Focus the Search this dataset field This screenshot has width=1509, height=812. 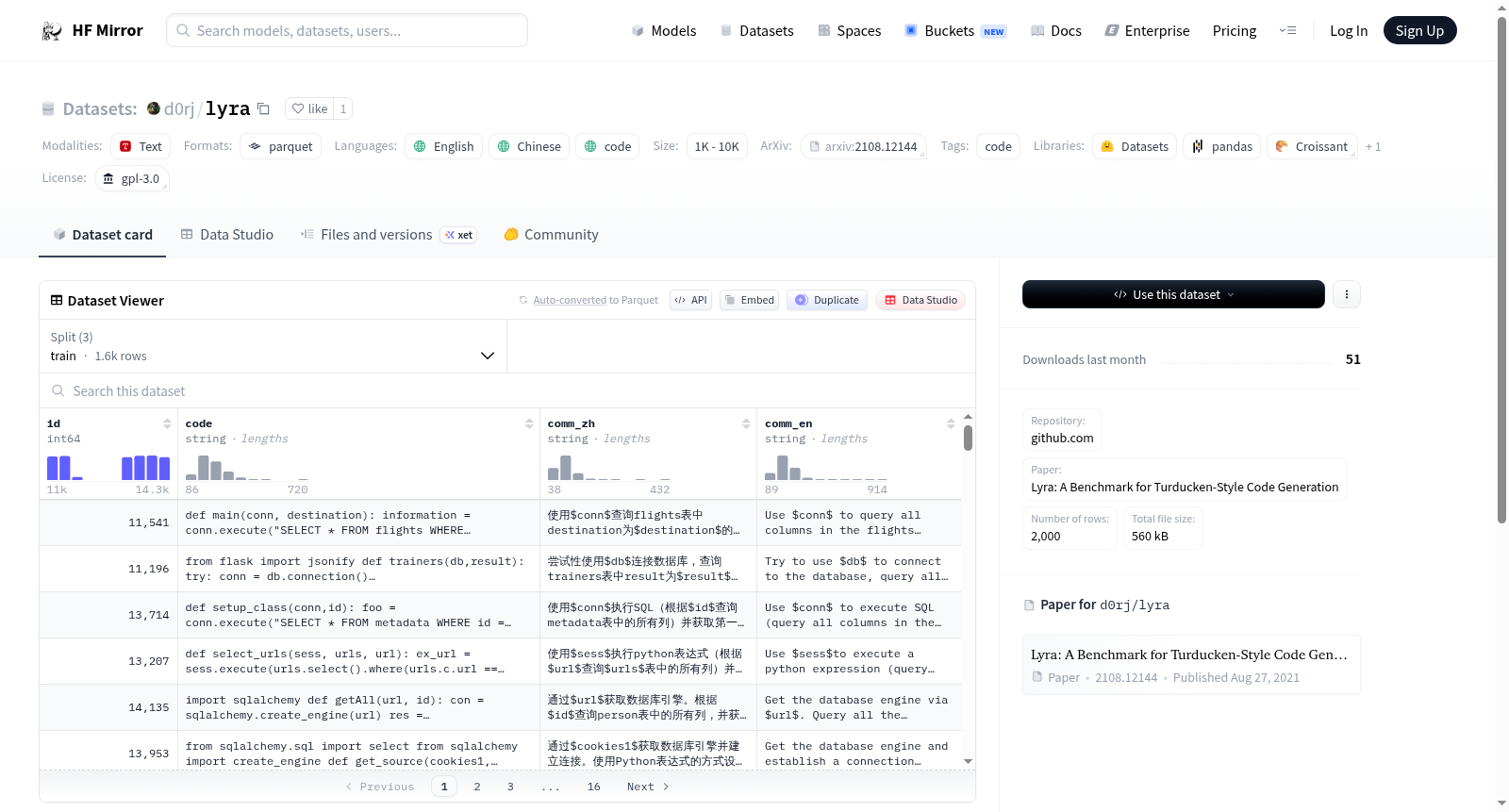(x=507, y=390)
